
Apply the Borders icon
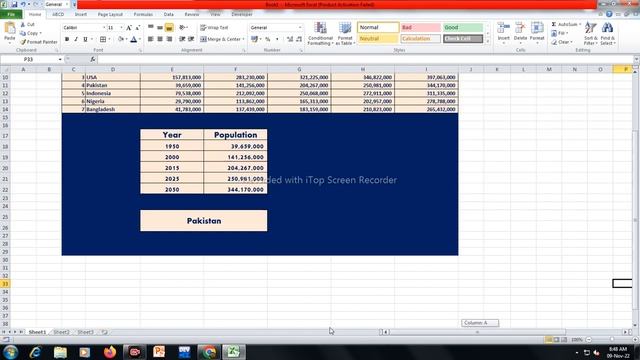[x=103, y=39]
